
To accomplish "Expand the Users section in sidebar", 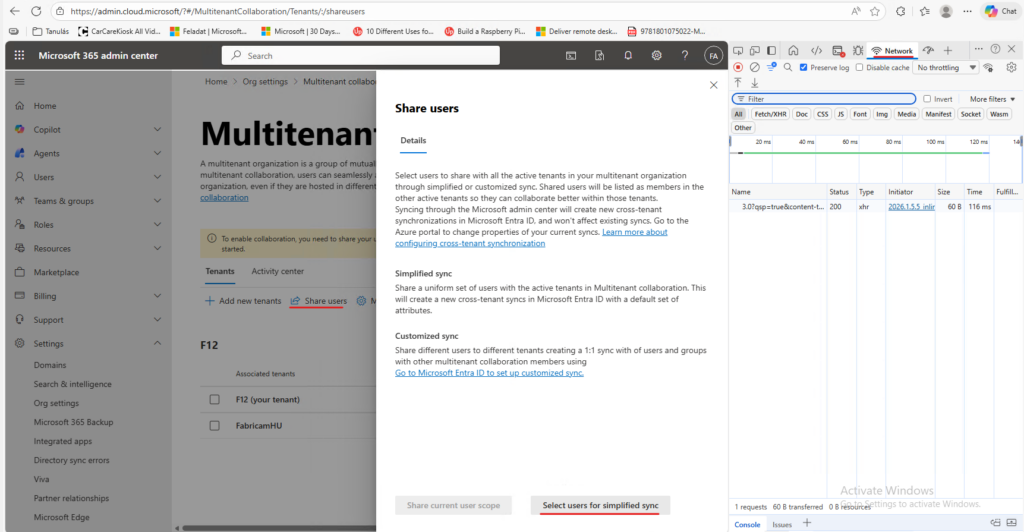I will (x=157, y=177).
